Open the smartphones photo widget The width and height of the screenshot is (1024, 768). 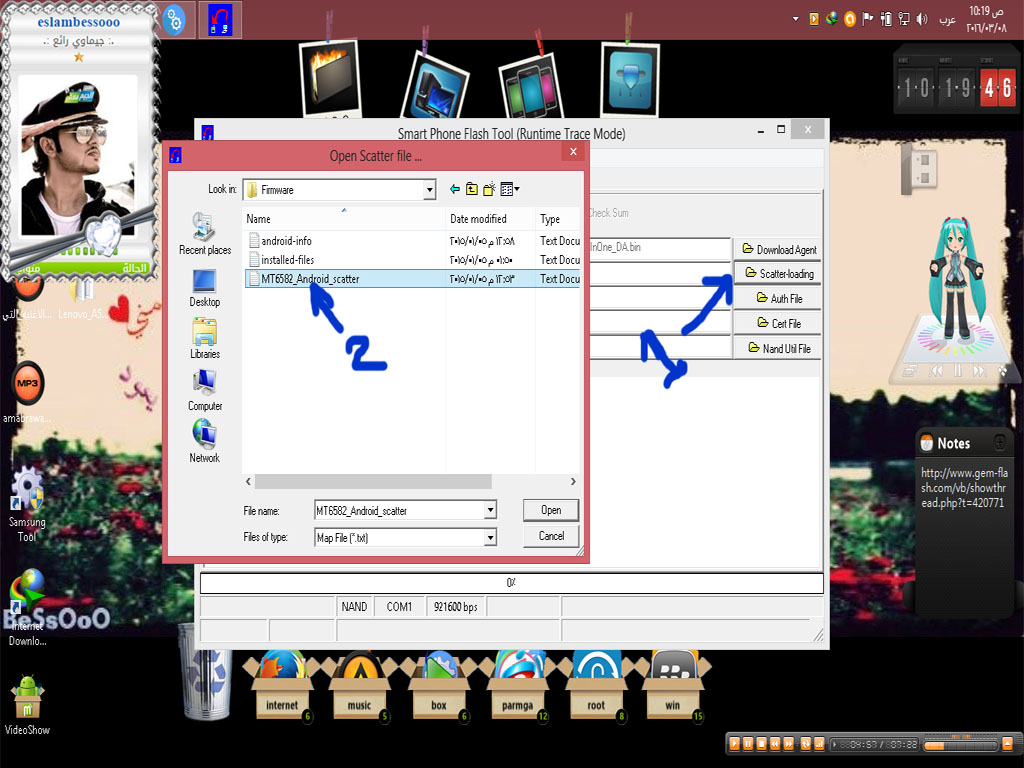click(x=531, y=85)
